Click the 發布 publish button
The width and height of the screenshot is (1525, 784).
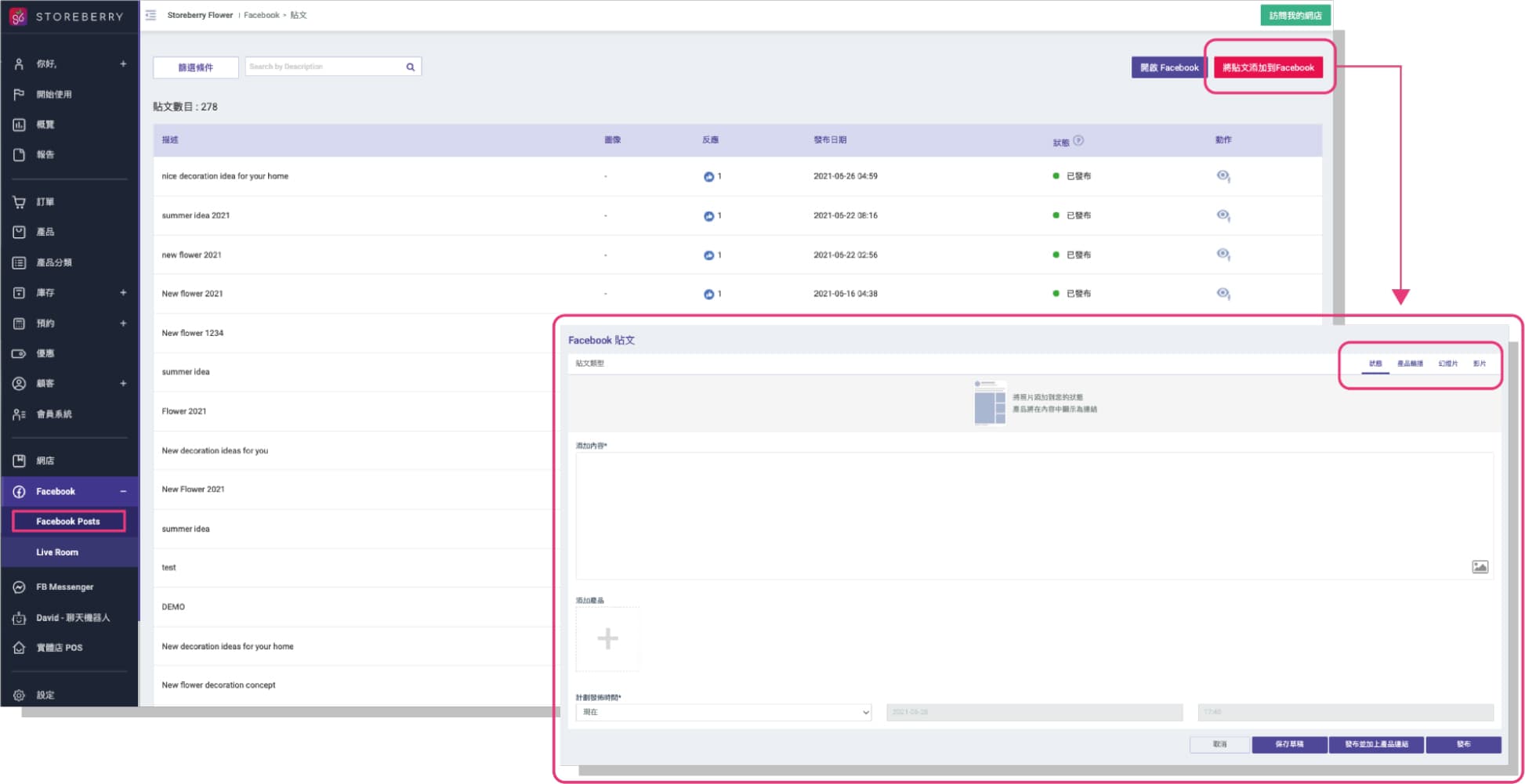(1463, 744)
